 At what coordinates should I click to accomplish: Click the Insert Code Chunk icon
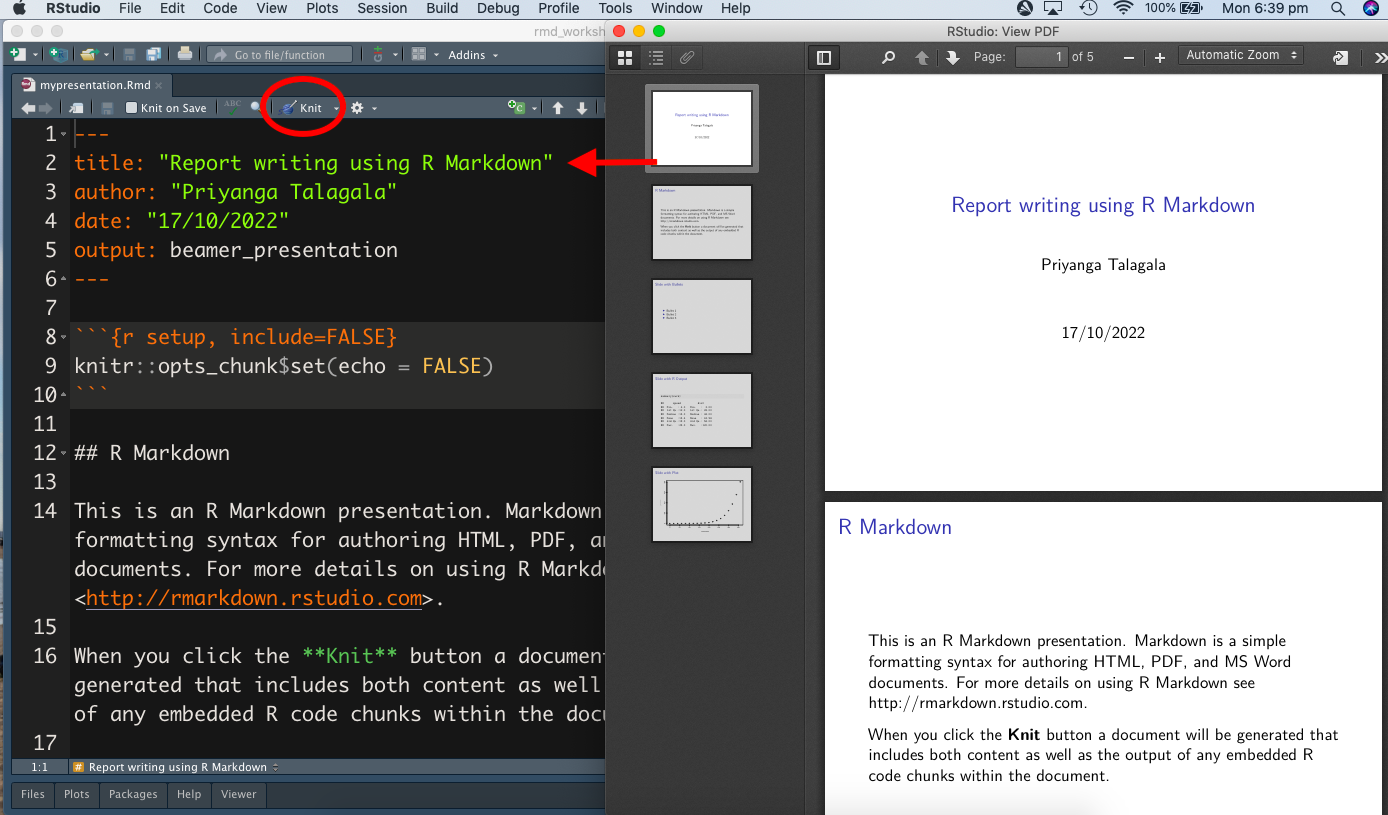click(516, 107)
